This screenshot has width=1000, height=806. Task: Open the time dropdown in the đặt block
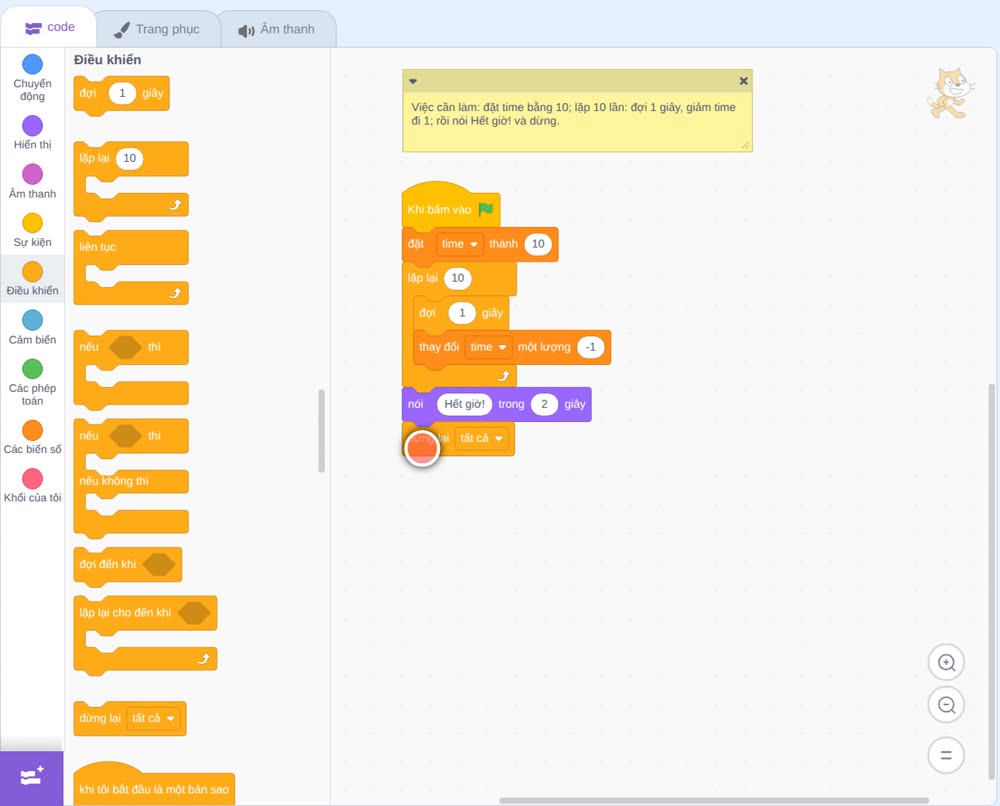coord(460,244)
